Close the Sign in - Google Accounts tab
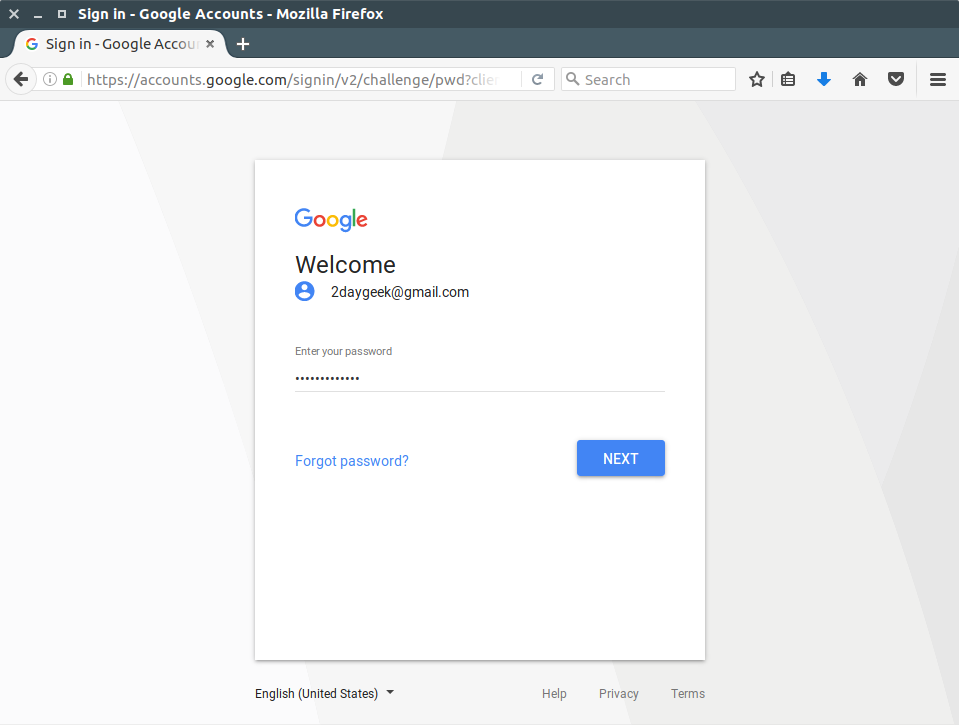Viewport: 959px width, 725px height. 210,44
